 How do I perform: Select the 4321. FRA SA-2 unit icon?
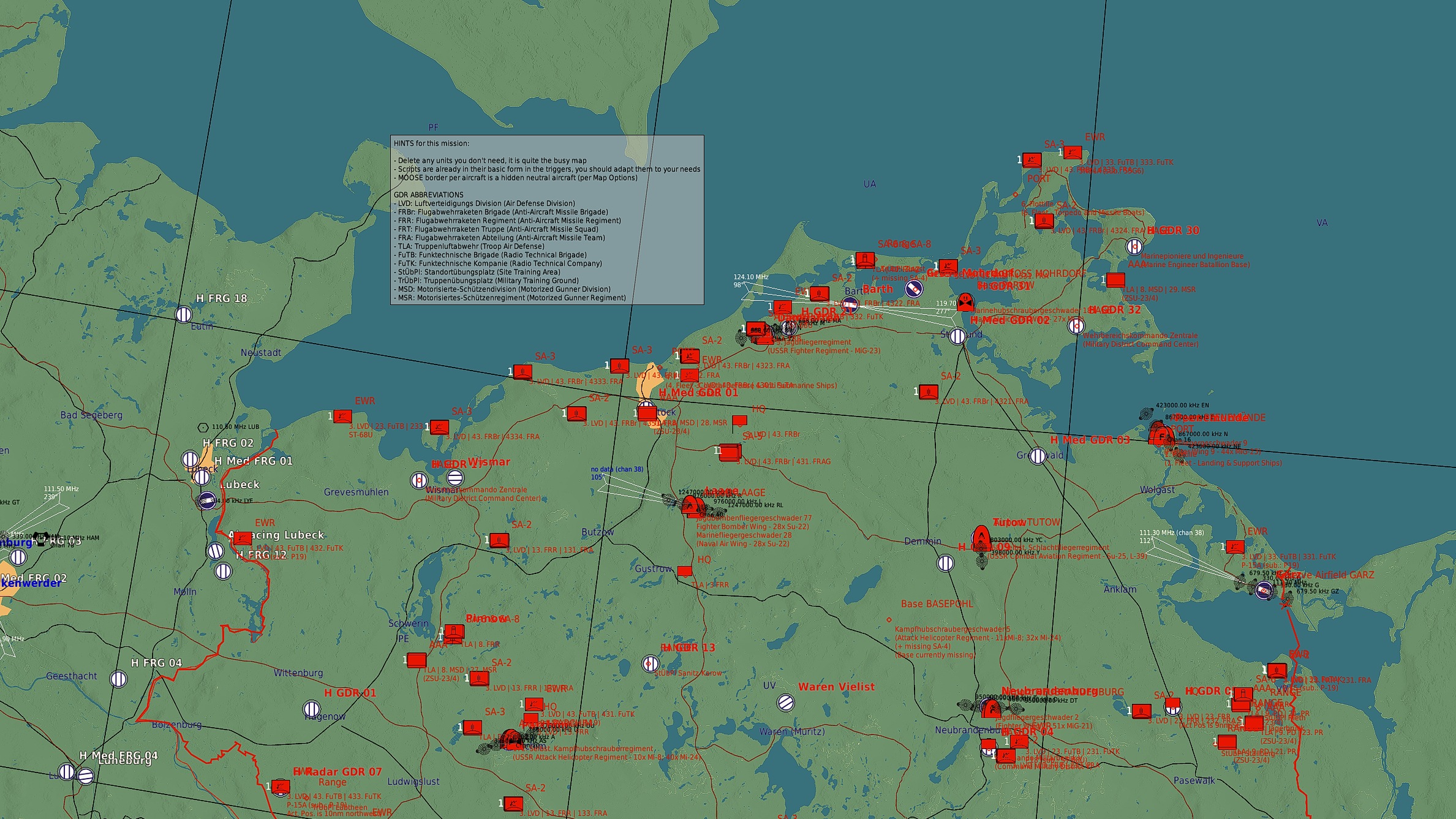pos(929,392)
